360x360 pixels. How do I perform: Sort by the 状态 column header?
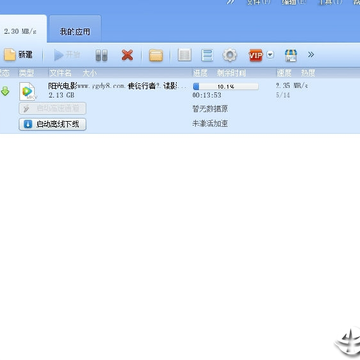pos(5,73)
